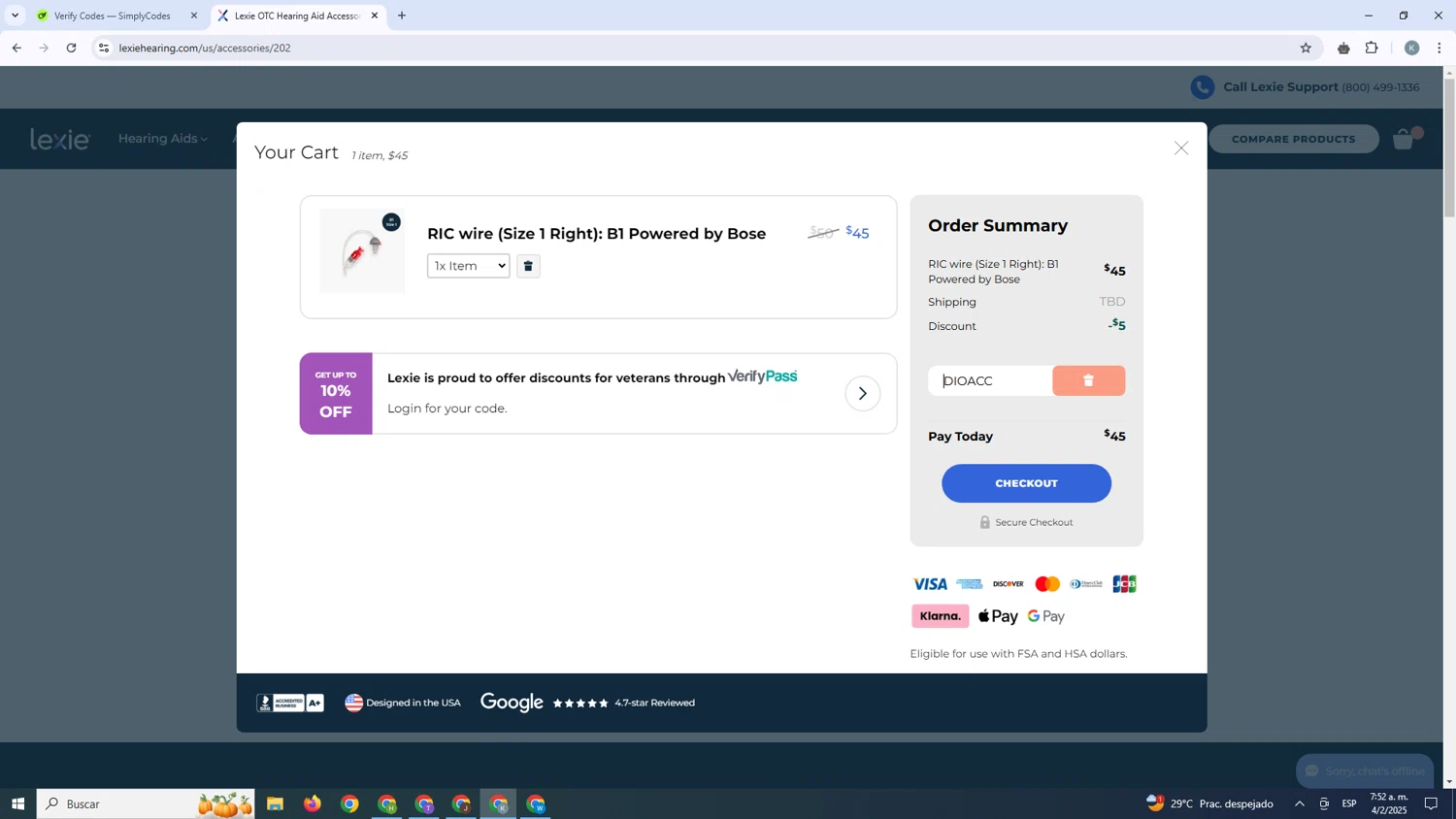Open the Chrome extensions puzzle icon
Viewport: 1456px width, 819px height.
coord(1372,48)
